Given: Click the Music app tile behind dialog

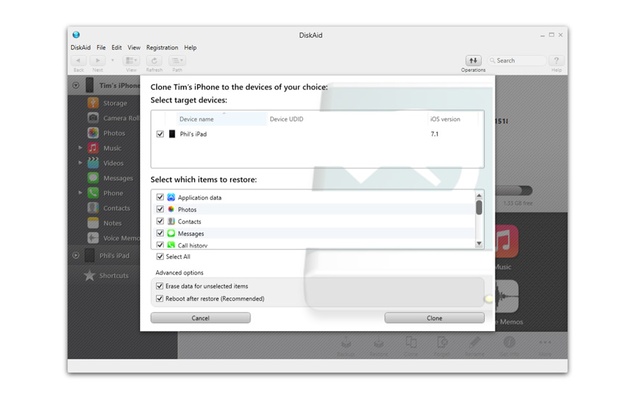Looking at the screenshot, I should click(x=506, y=241).
